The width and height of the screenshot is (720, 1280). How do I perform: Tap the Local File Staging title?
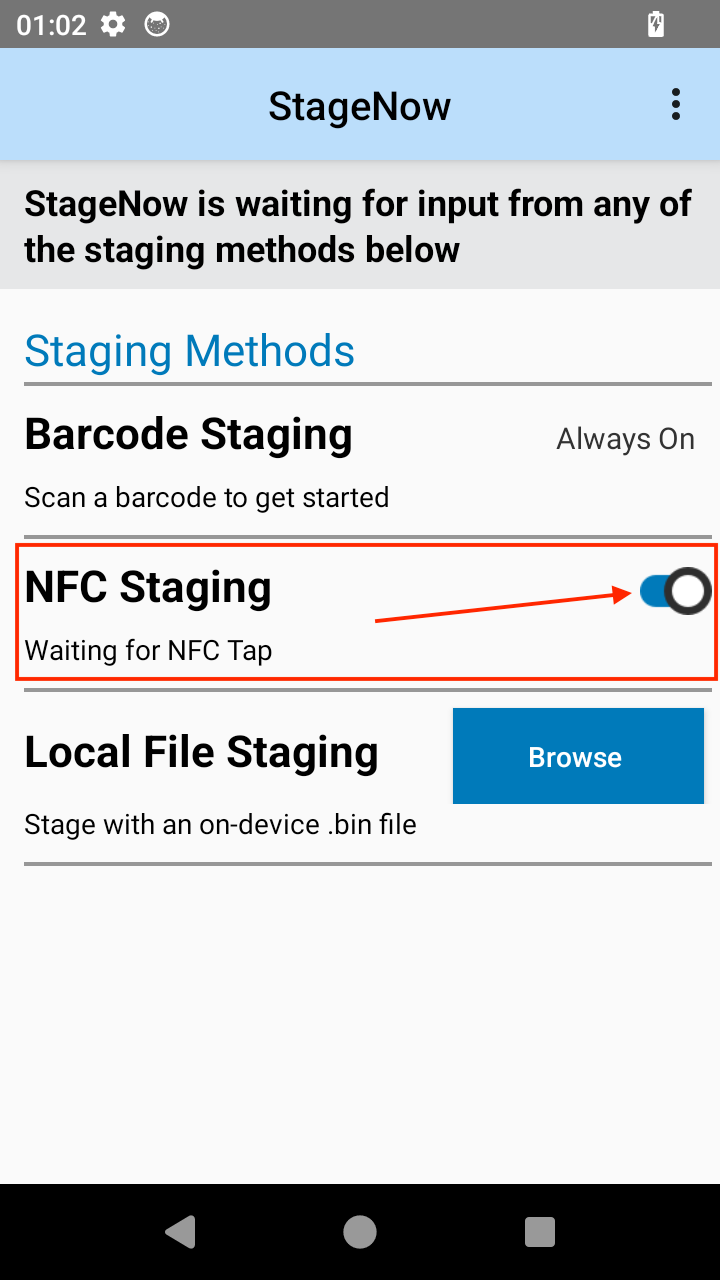[201, 753]
